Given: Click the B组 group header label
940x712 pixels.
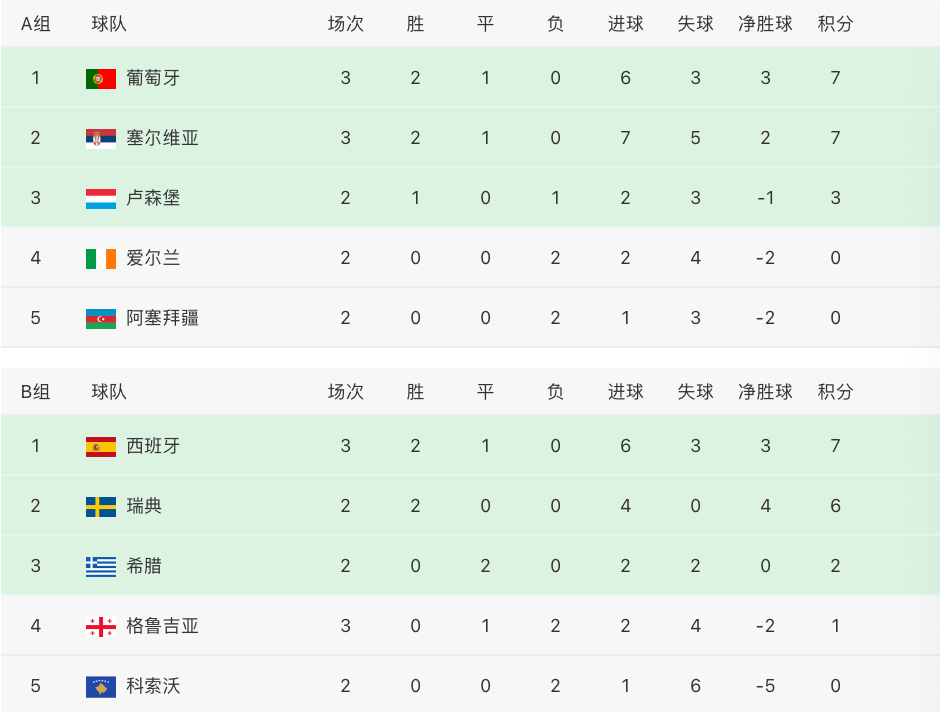Looking at the screenshot, I should [x=35, y=392].
